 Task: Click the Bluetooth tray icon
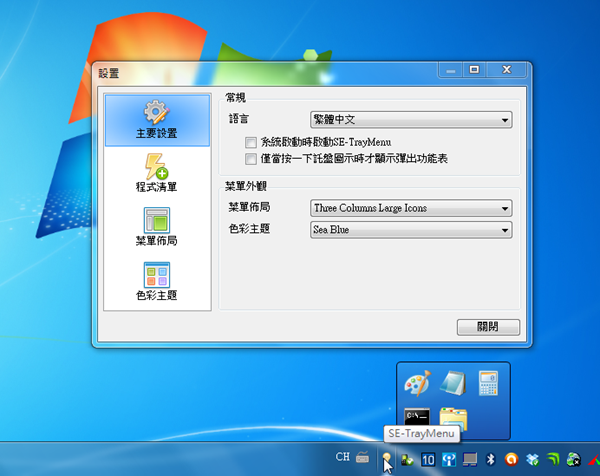pyautogui.click(x=491, y=459)
